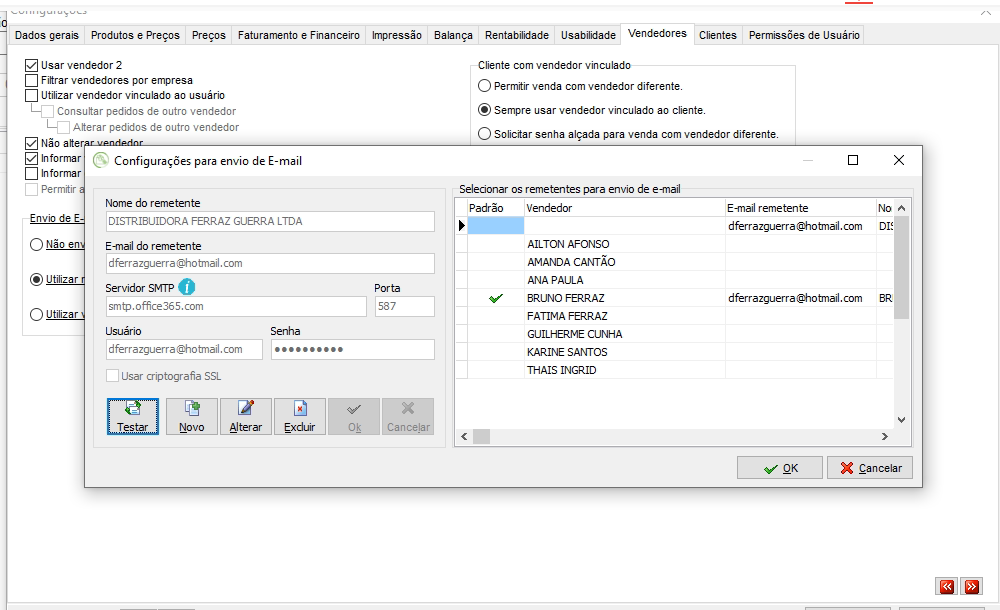The width and height of the screenshot is (1000, 610).
Task: Switch to Produtos e Preços tab
Action: [135, 35]
